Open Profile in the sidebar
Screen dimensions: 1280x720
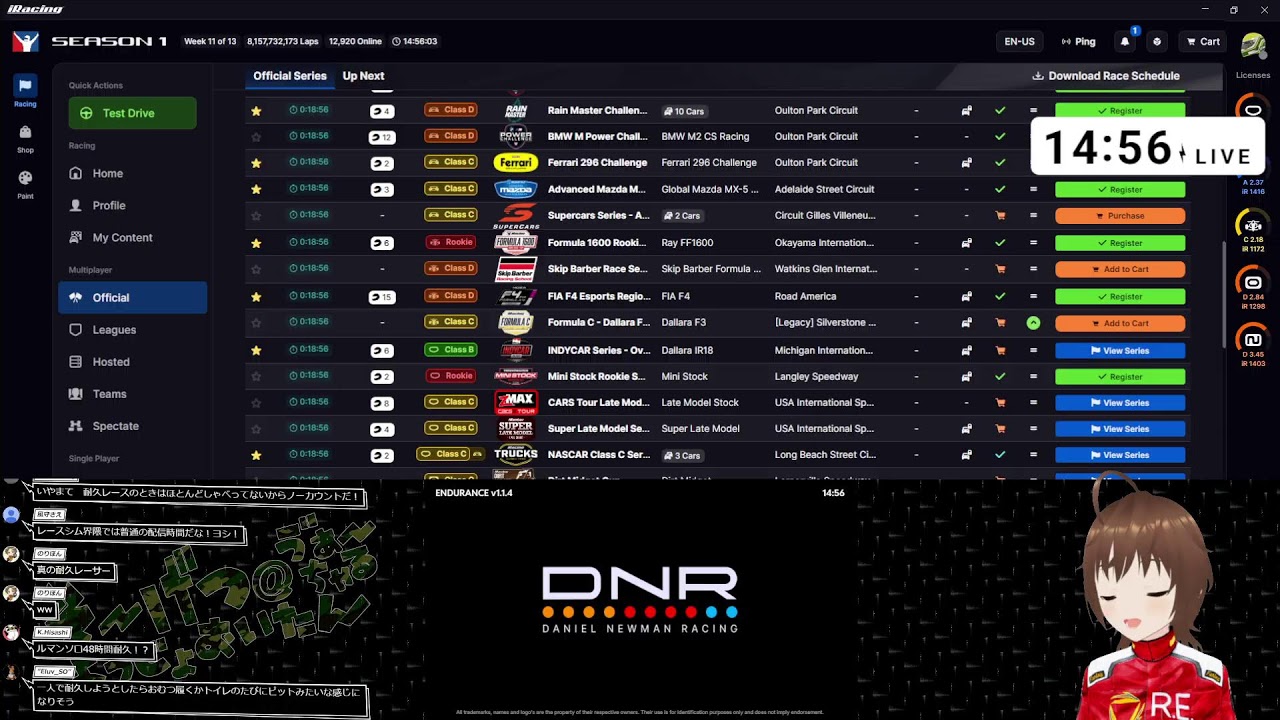(x=132, y=206)
